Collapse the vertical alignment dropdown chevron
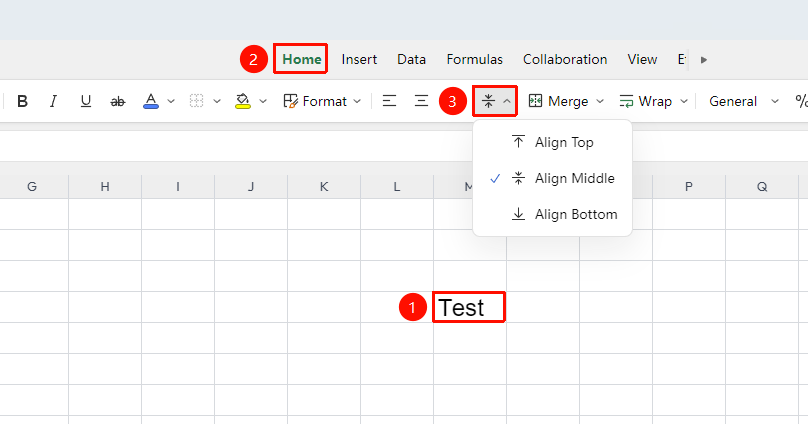The height and width of the screenshot is (424, 808). pyautogui.click(x=507, y=101)
